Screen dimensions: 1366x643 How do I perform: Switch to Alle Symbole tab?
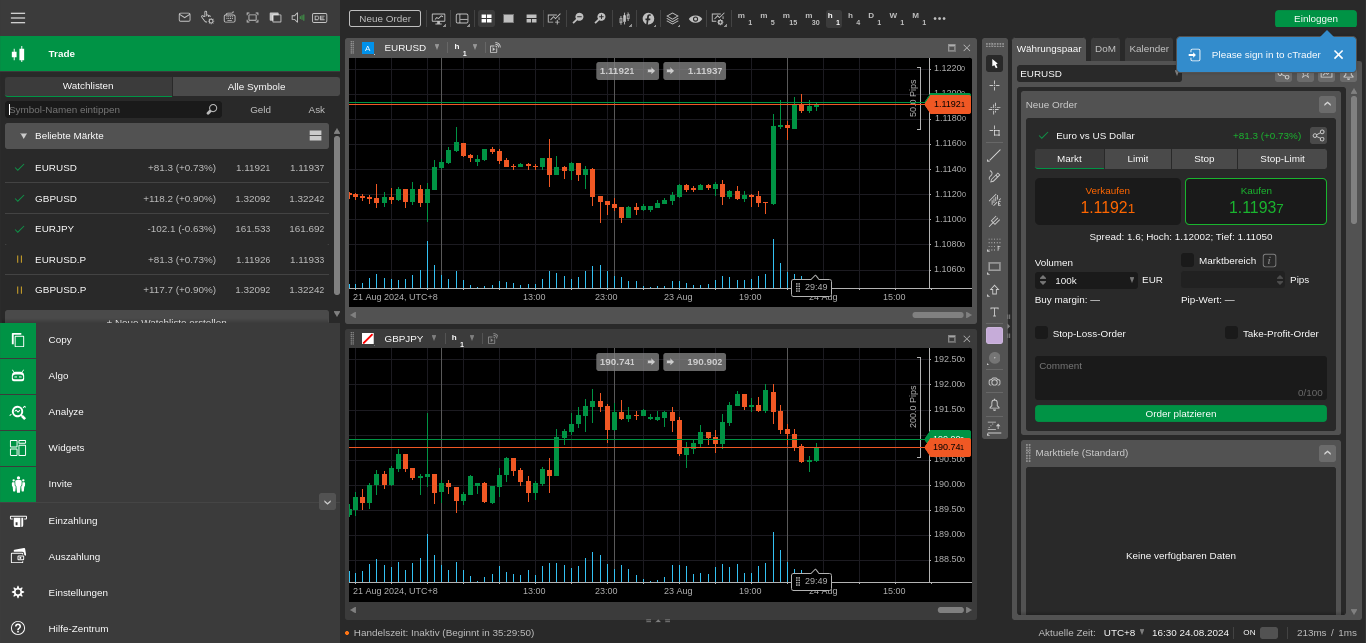(256, 86)
